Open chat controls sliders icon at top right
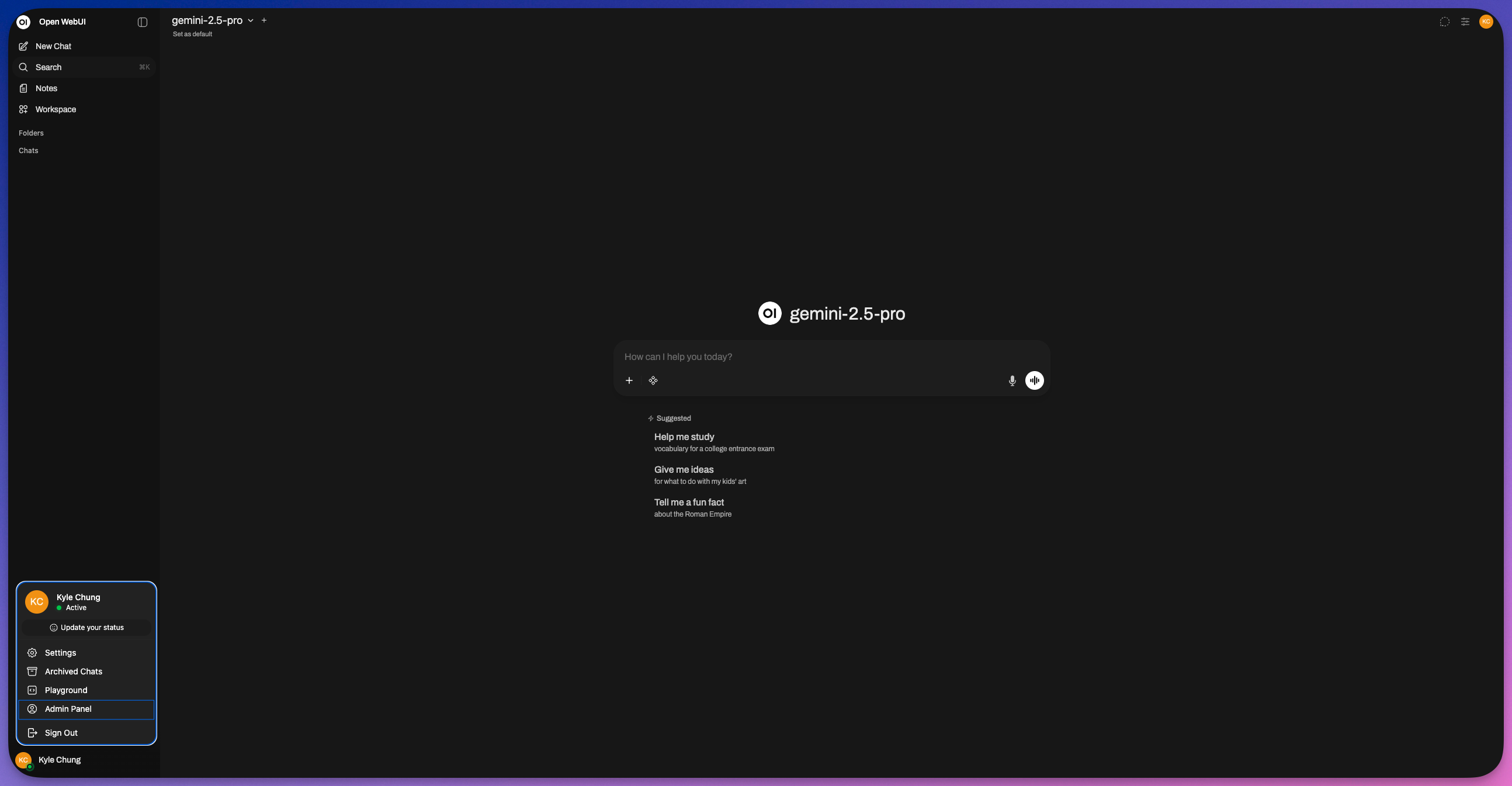 [x=1465, y=22]
